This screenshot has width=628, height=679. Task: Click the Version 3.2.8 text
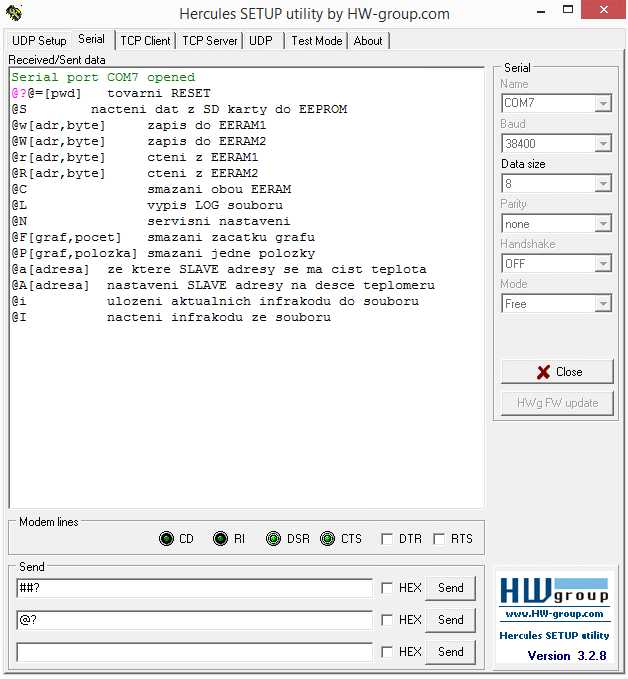pos(567,656)
